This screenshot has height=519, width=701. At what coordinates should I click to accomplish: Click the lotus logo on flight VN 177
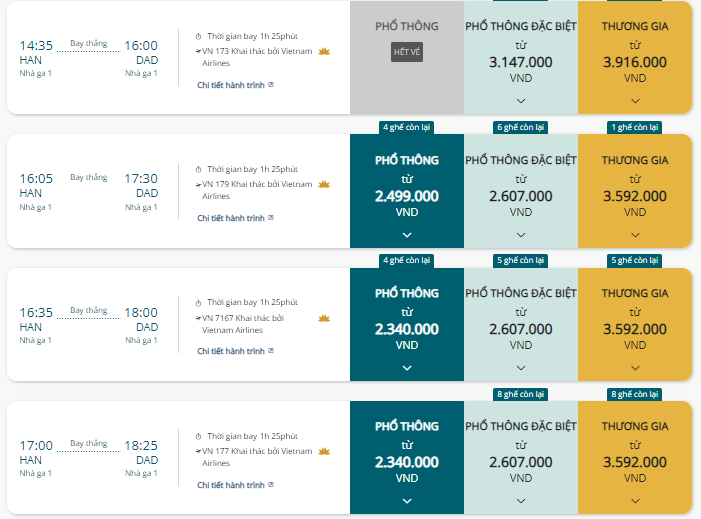(x=324, y=451)
